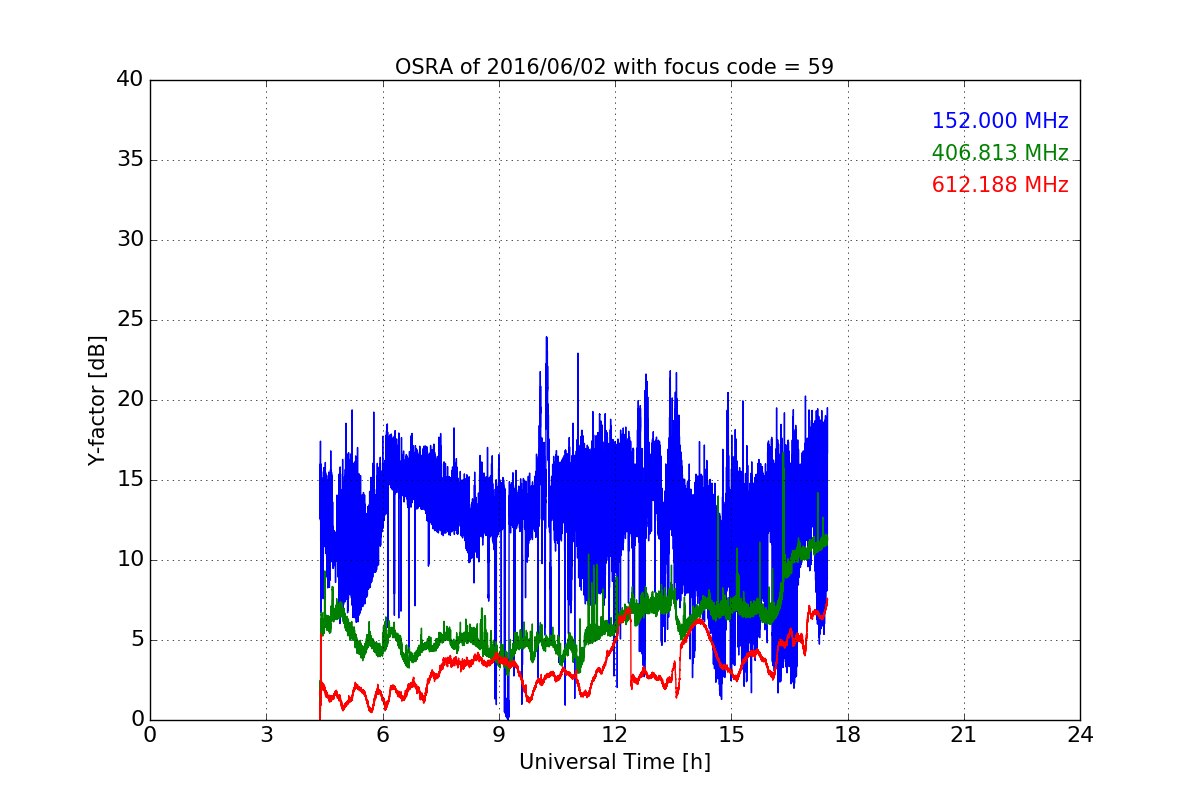This screenshot has width=1200, height=800.
Task: Click the y-axis tick label 35
Action: [x=130, y=160]
